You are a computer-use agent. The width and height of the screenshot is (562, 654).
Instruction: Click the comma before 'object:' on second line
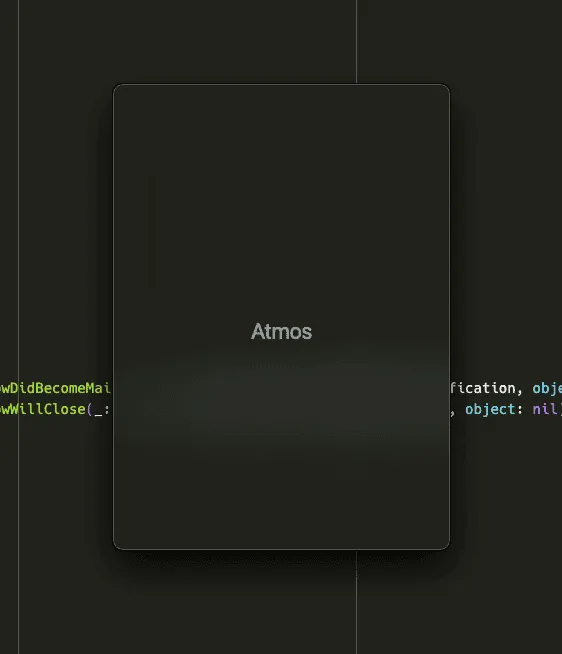point(453,412)
